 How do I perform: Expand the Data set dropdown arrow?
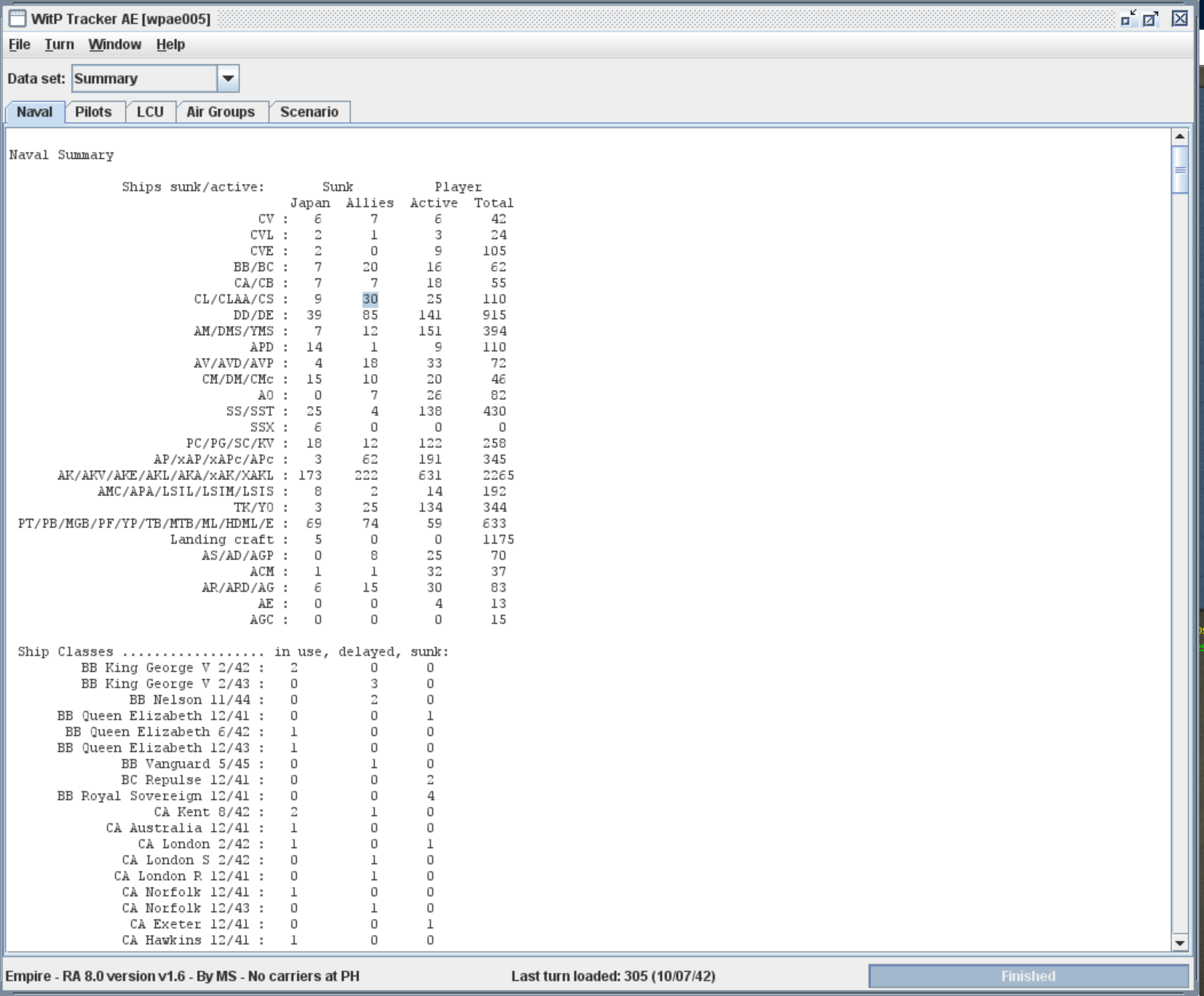[x=228, y=79]
